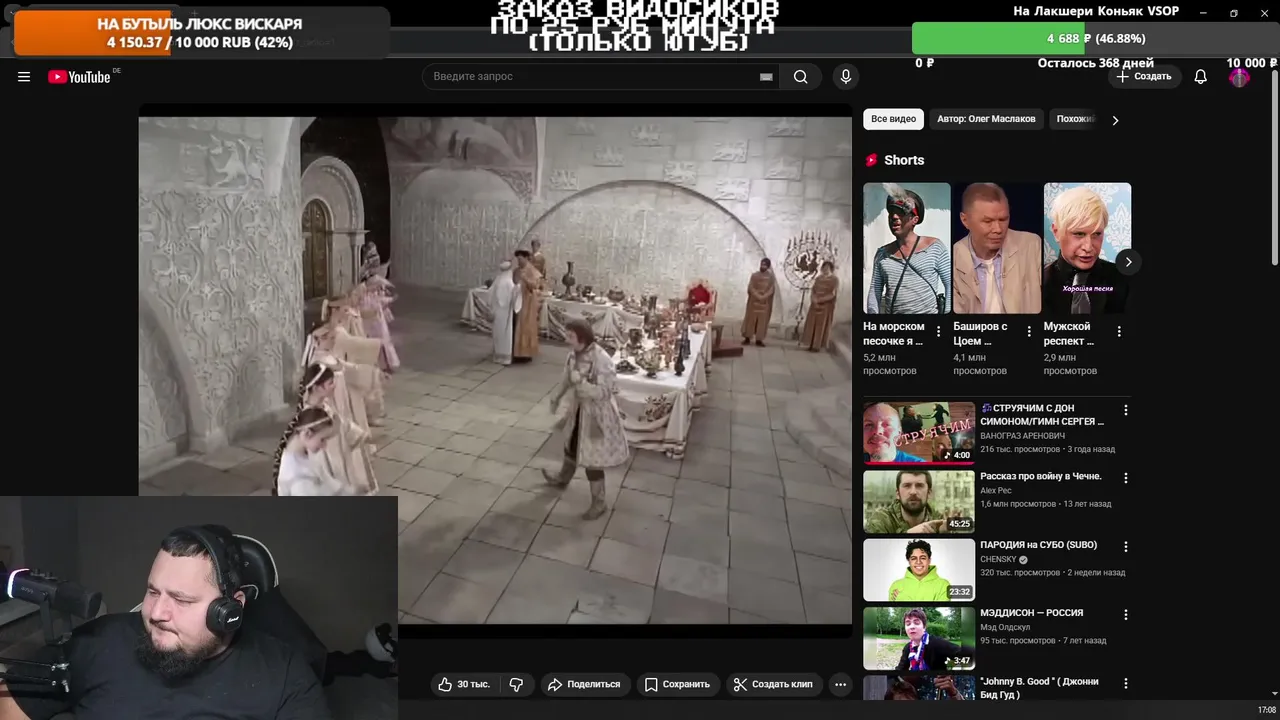This screenshot has width=1280, height=720.
Task: Open options for На морском песочке short
Action: (938, 332)
